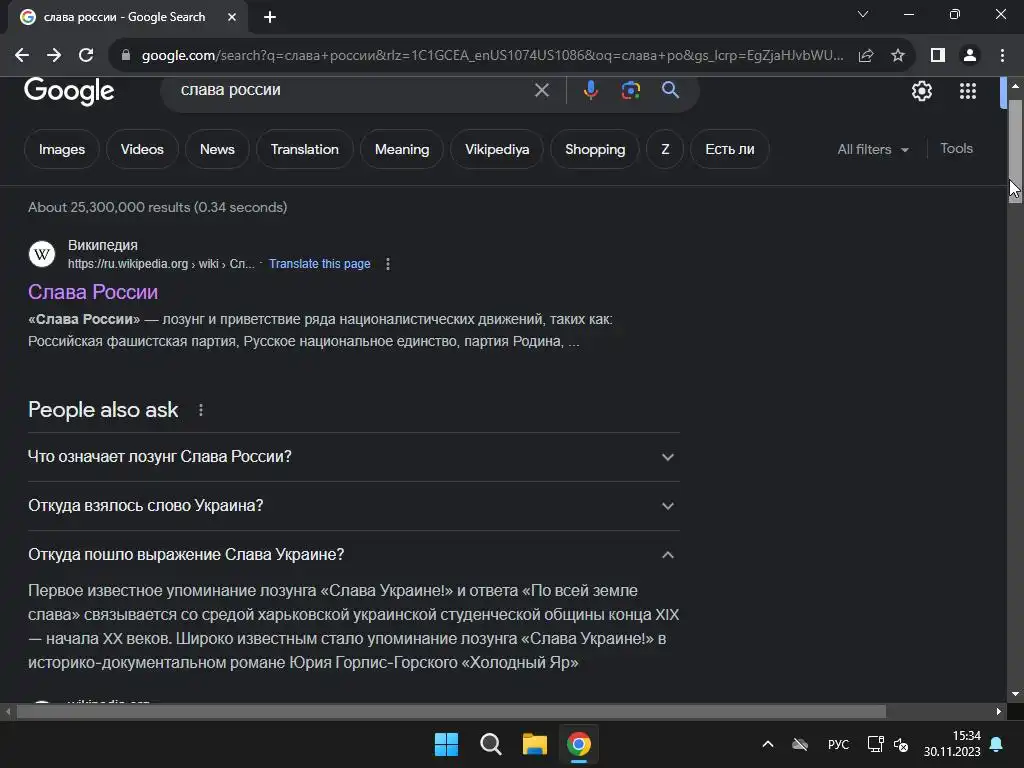Switch to Shopping results

595,150
